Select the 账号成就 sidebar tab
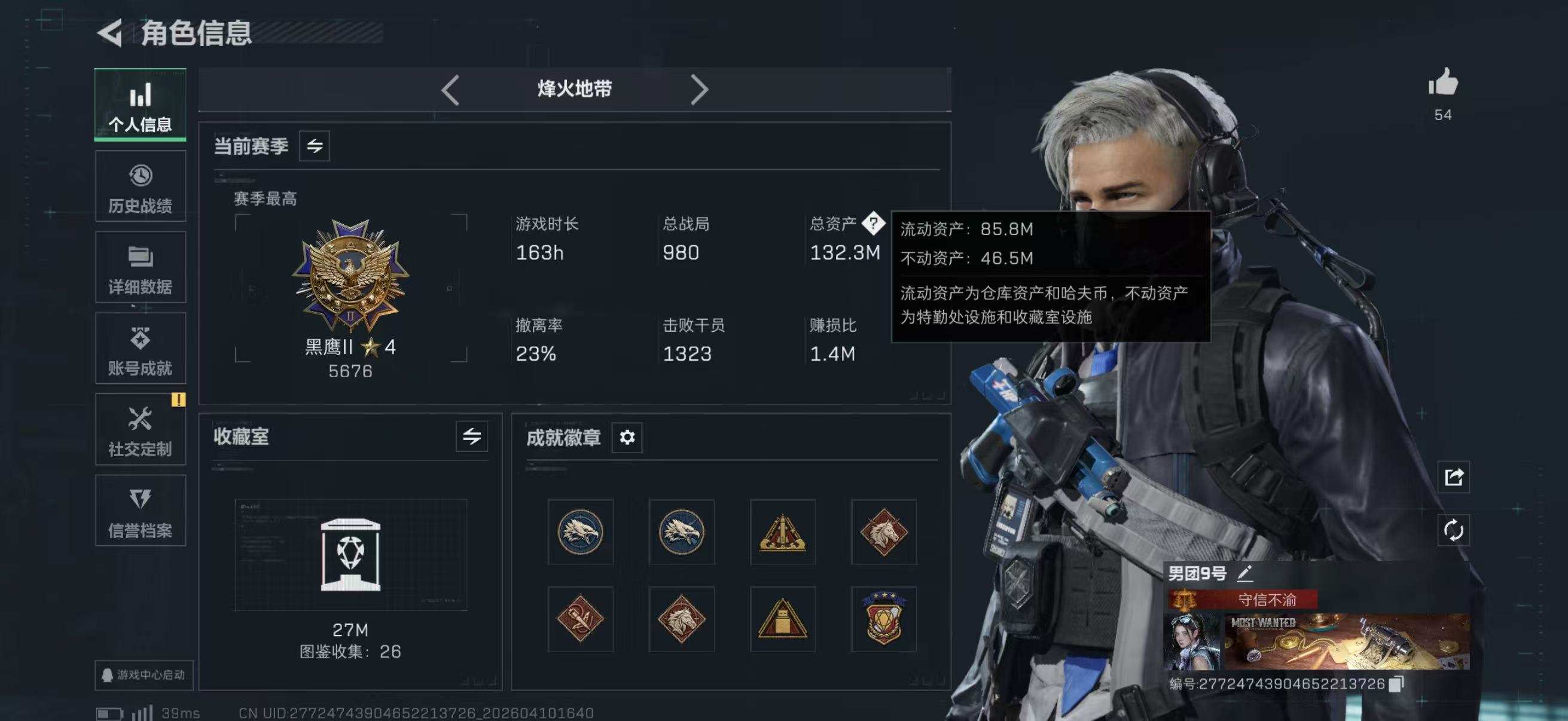 [140, 349]
